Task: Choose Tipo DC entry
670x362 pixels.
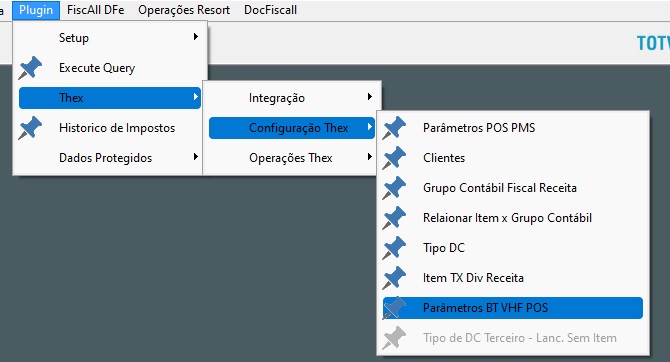Action: [x=513, y=248]
